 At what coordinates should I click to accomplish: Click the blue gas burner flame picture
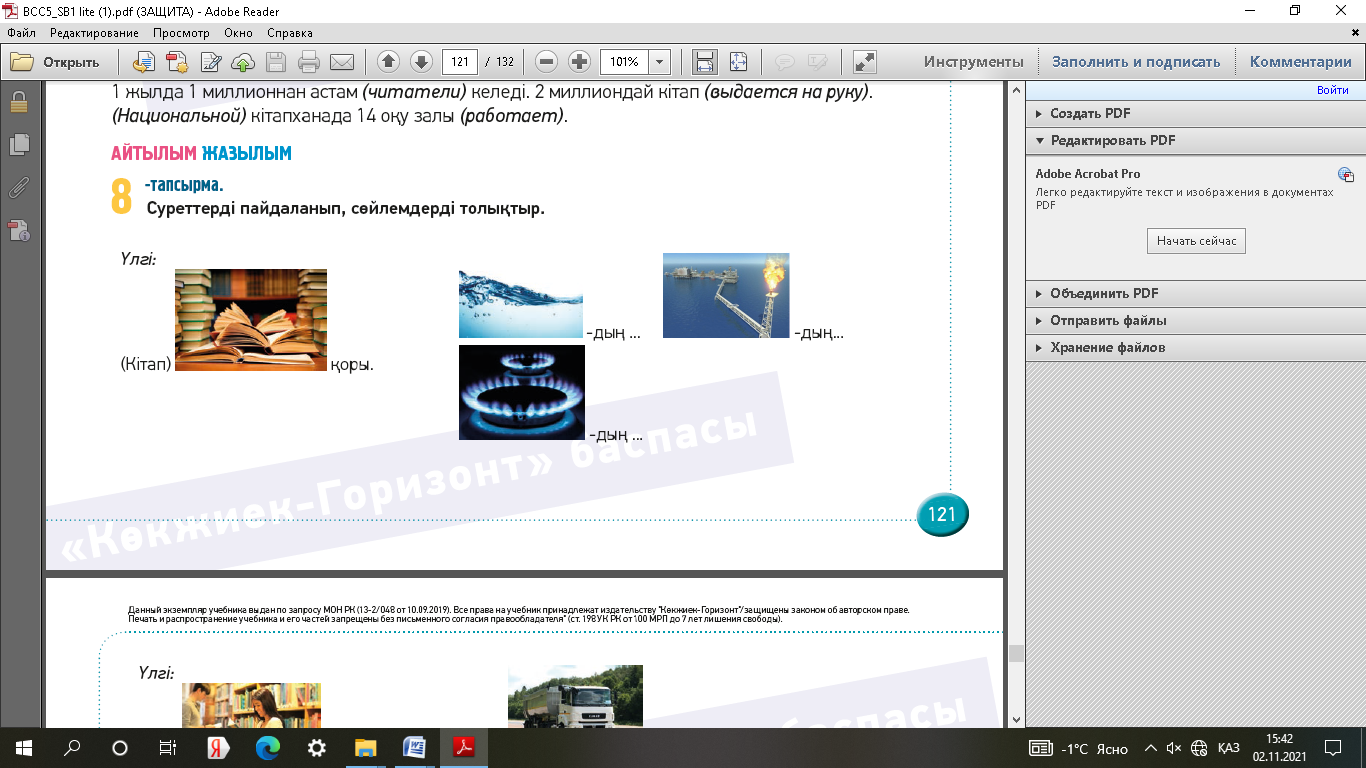coord(522,393)
